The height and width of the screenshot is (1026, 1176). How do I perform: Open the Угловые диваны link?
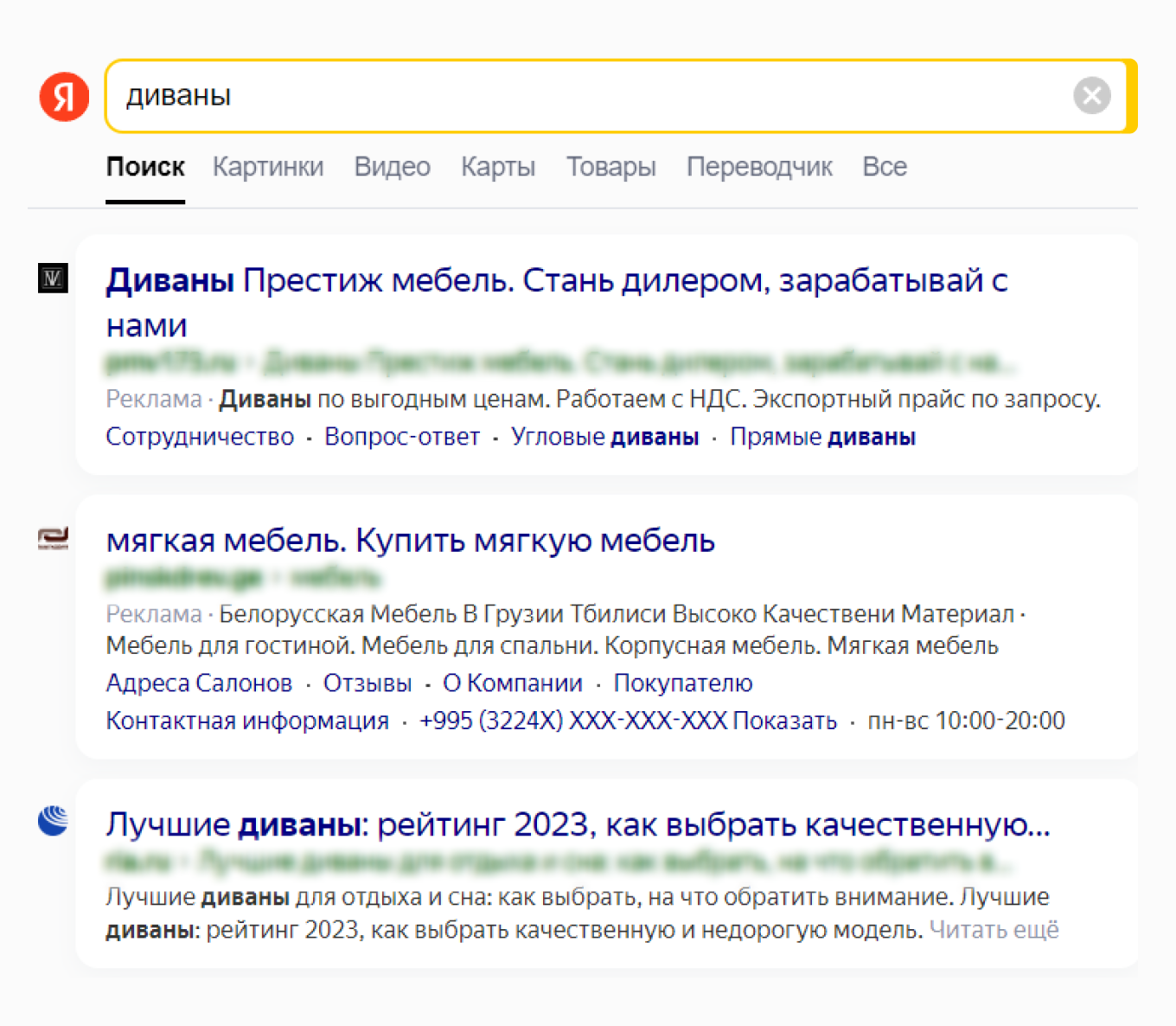point(604,437)
